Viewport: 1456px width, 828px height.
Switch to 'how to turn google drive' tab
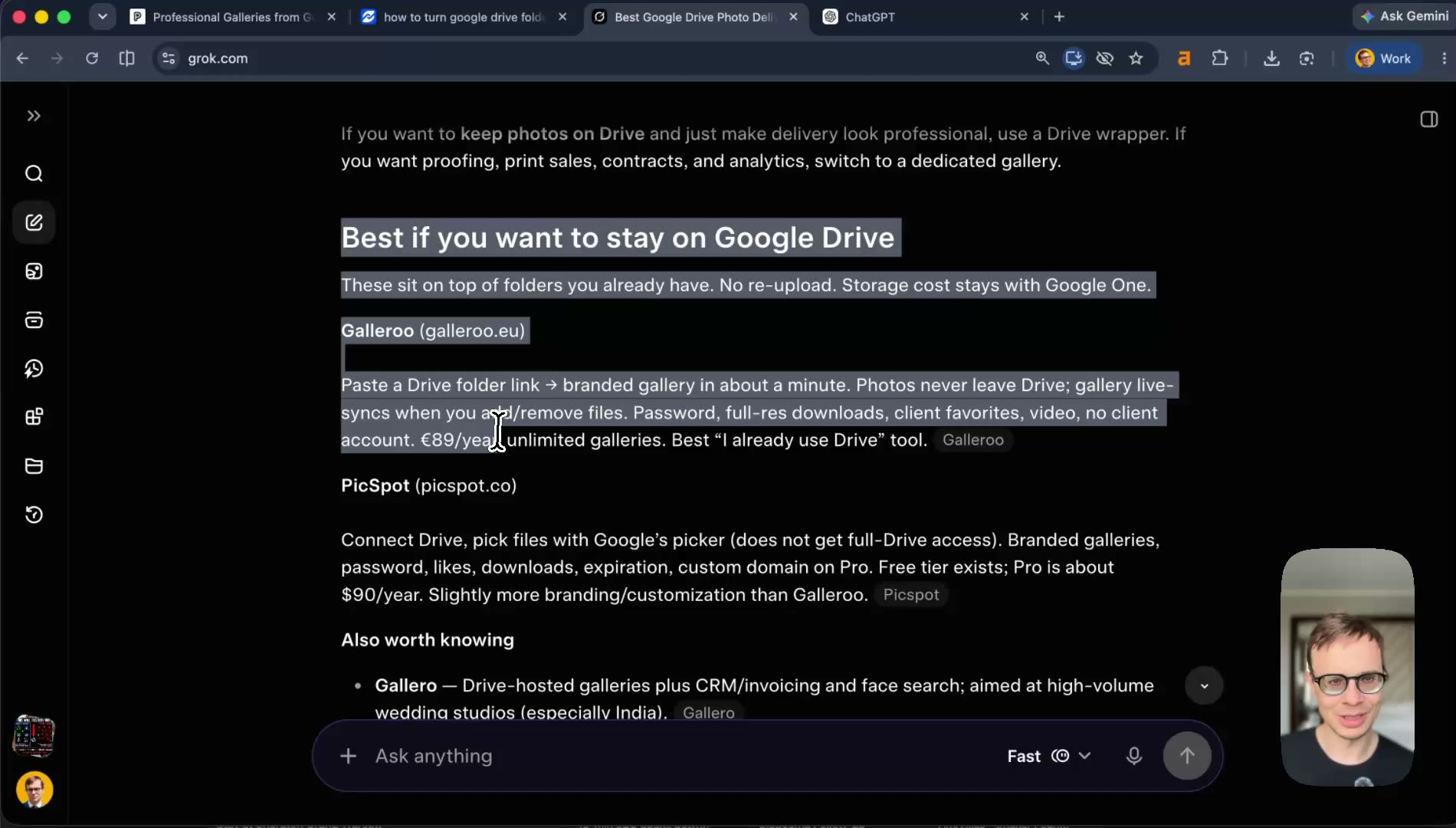click(464, 17)
